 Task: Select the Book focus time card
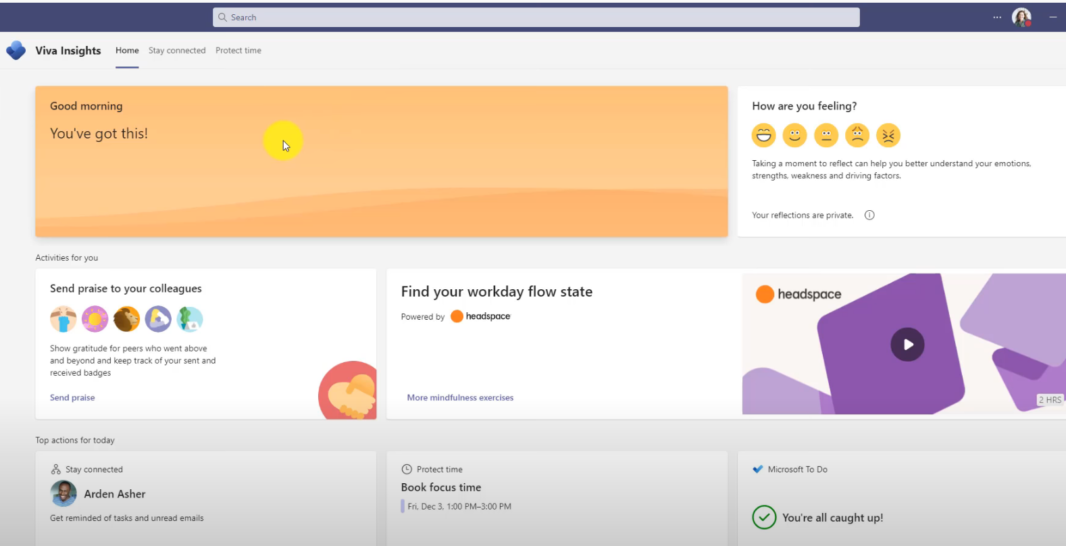pyautogui.click(x=441, y=488)
